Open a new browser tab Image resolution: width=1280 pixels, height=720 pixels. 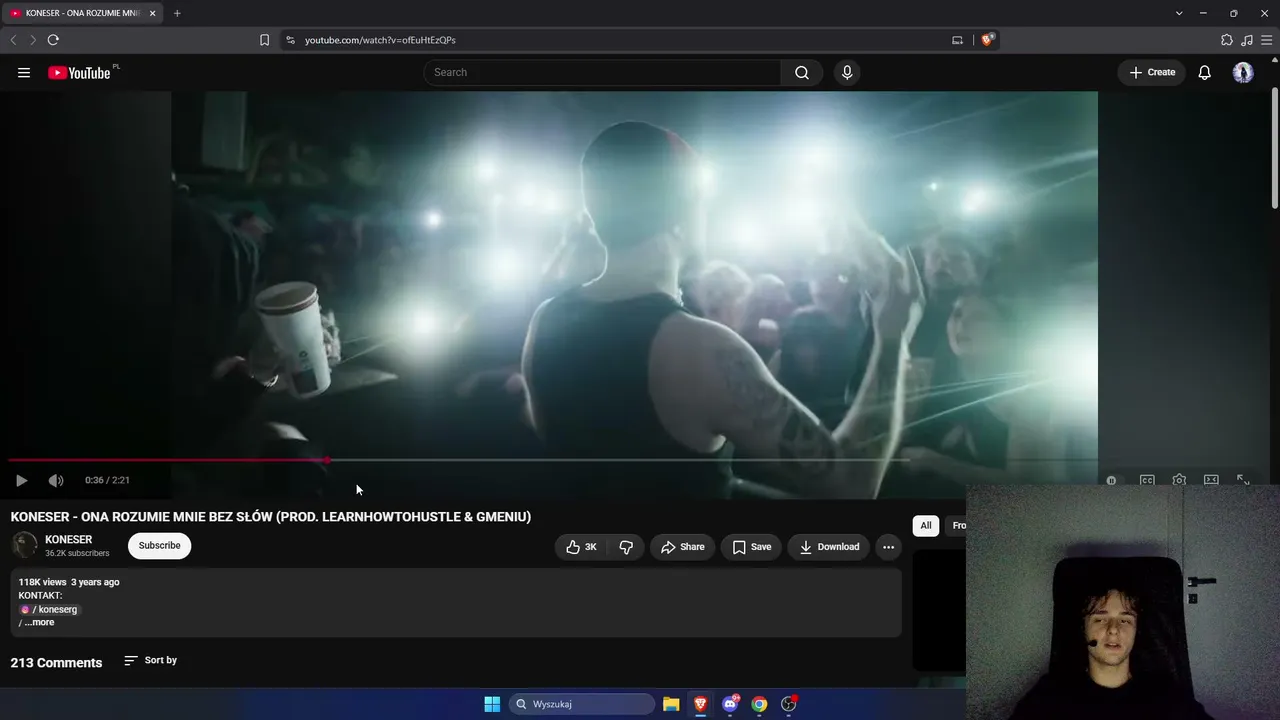pos(177,13)
